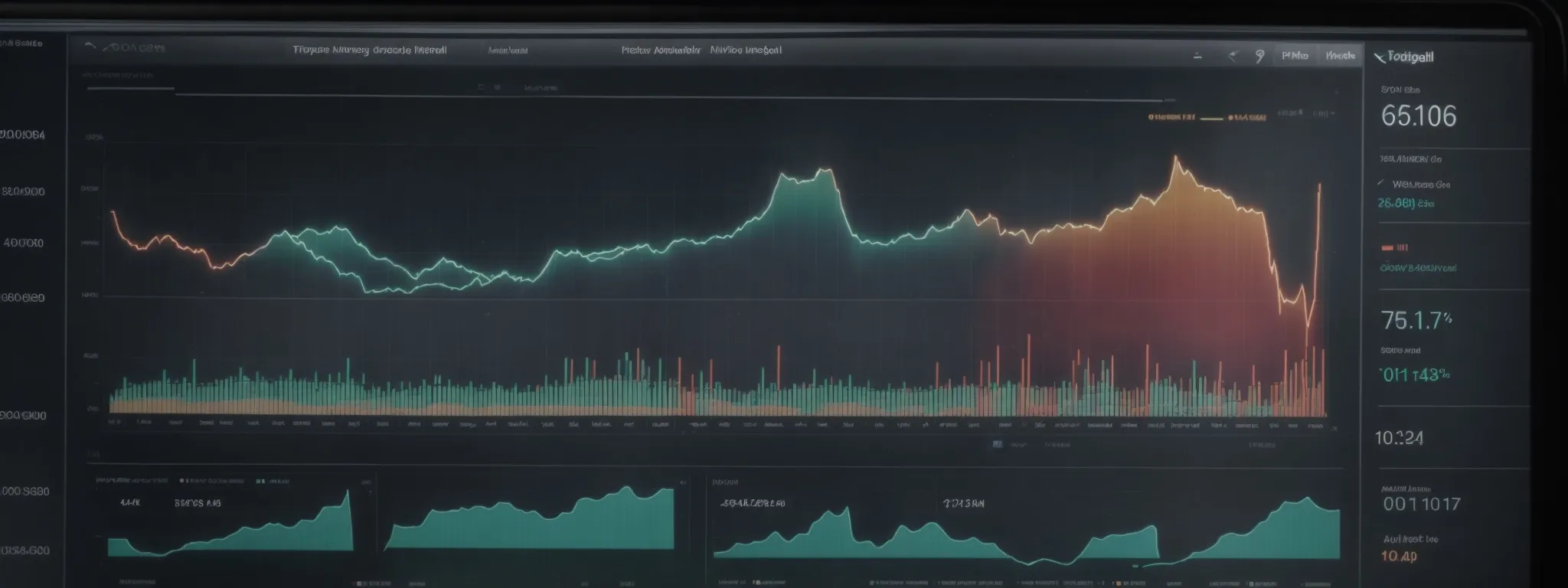Click the arrow icon next to the Todigall heading
Screen dimensions: 1568x588
click(1379, 57)
